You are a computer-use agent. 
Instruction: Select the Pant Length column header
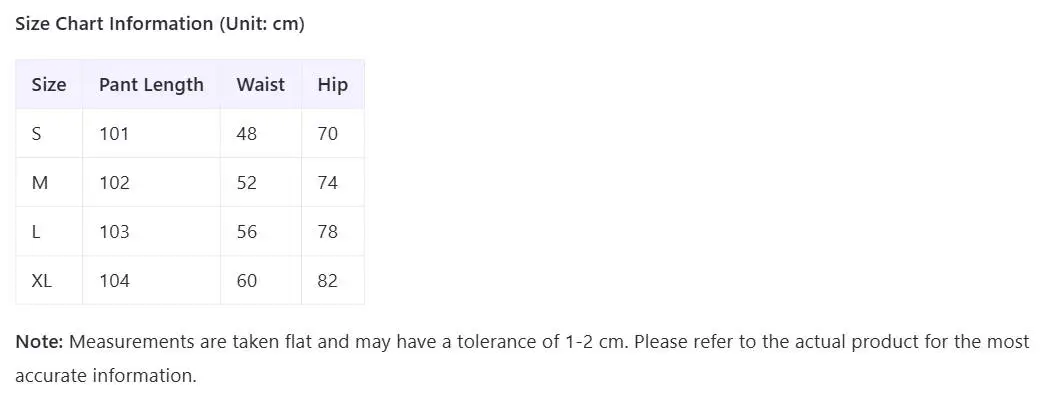[x=151, y=85]
